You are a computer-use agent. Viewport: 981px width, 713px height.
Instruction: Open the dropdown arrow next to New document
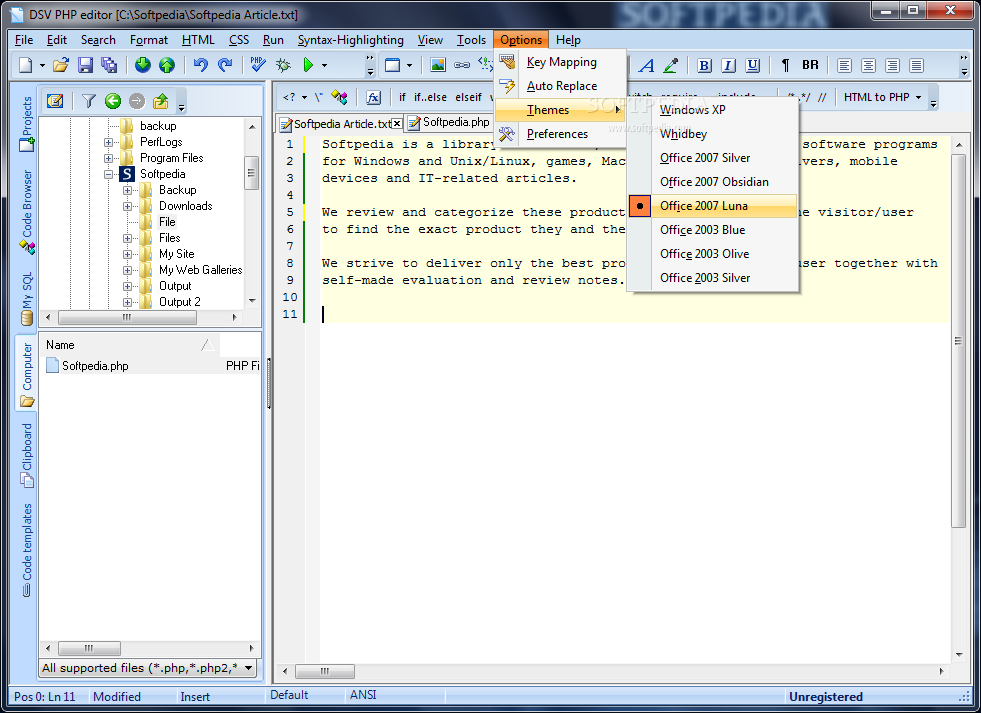pyautogui.click(x=42, y=65)
